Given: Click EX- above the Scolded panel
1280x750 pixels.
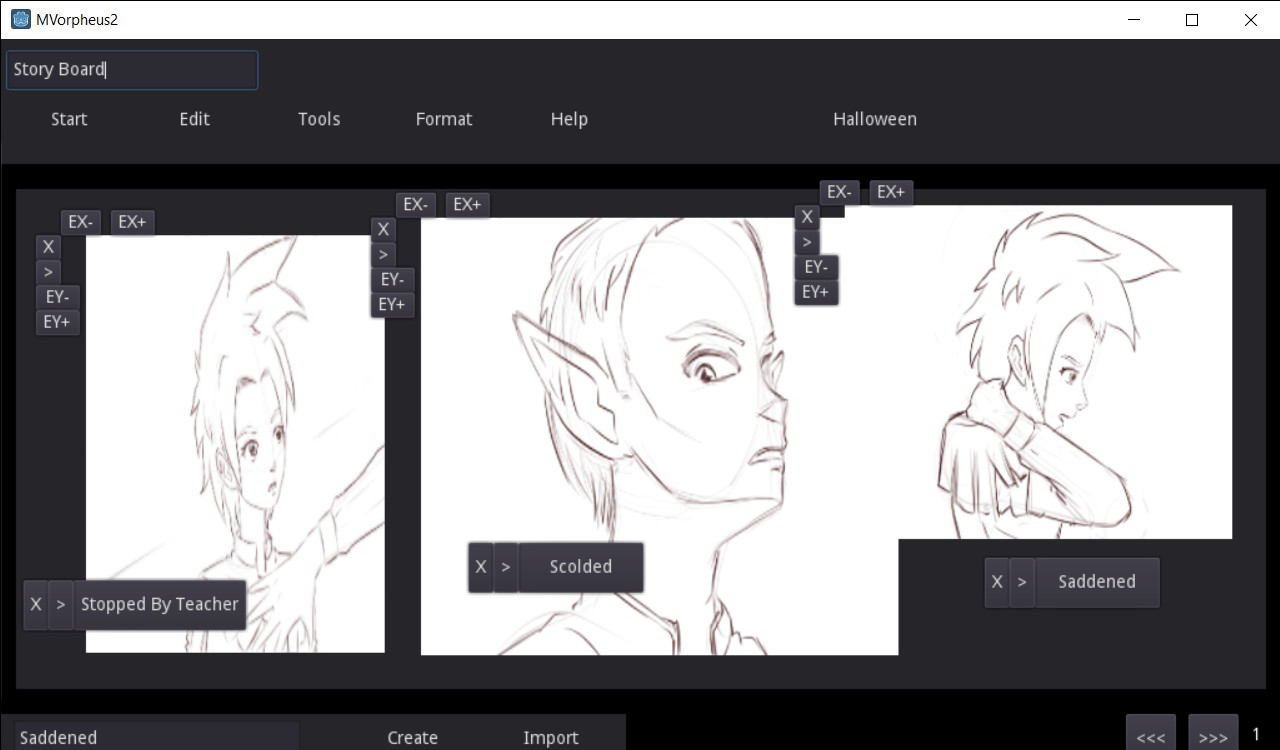Looking at the screenshot, I should tap(416, 204).
